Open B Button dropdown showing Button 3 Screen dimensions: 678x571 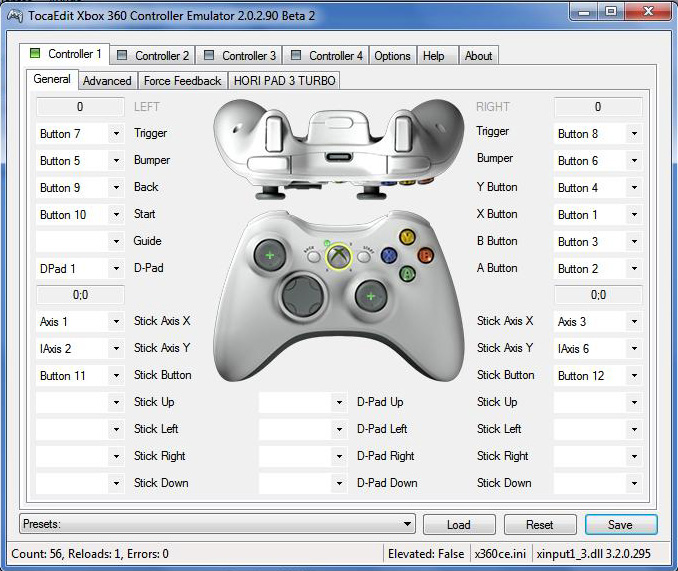pyautogui.click(x=598, y=241)
